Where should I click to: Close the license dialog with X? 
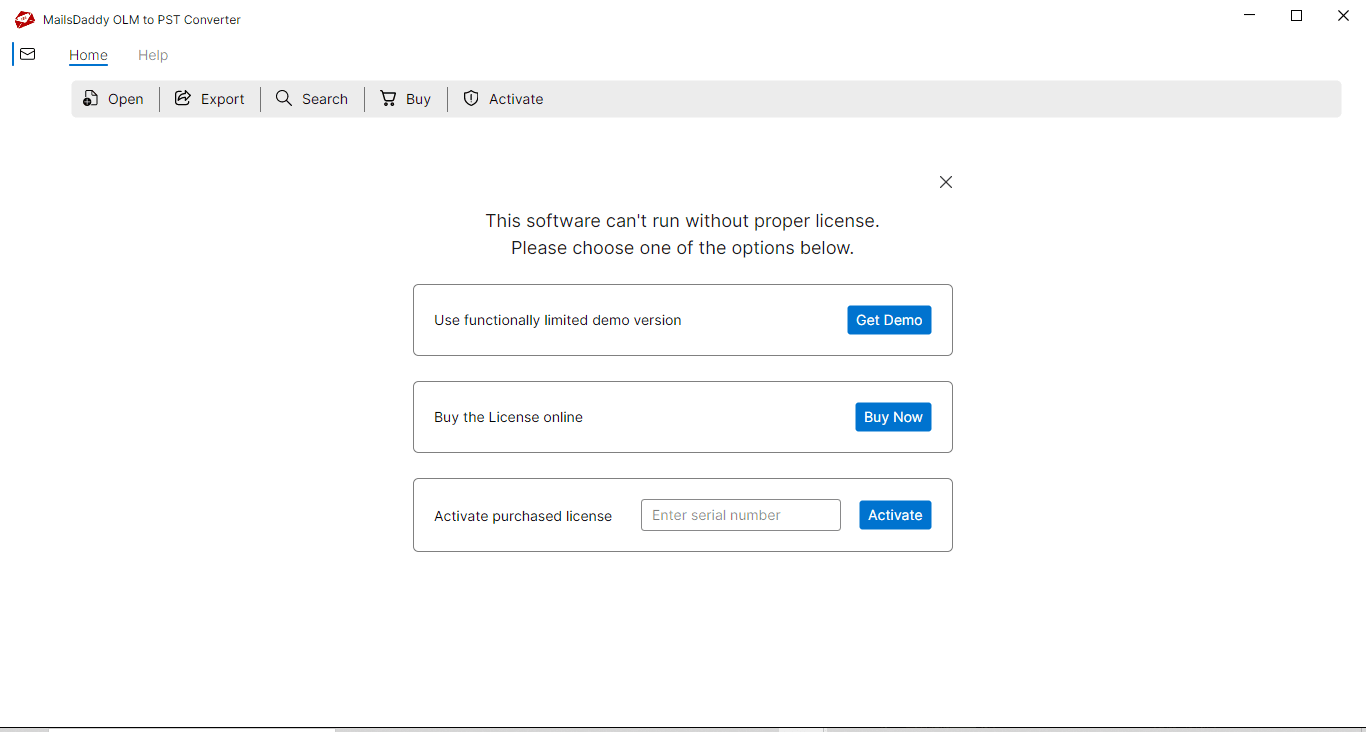(x=946, y=182)
